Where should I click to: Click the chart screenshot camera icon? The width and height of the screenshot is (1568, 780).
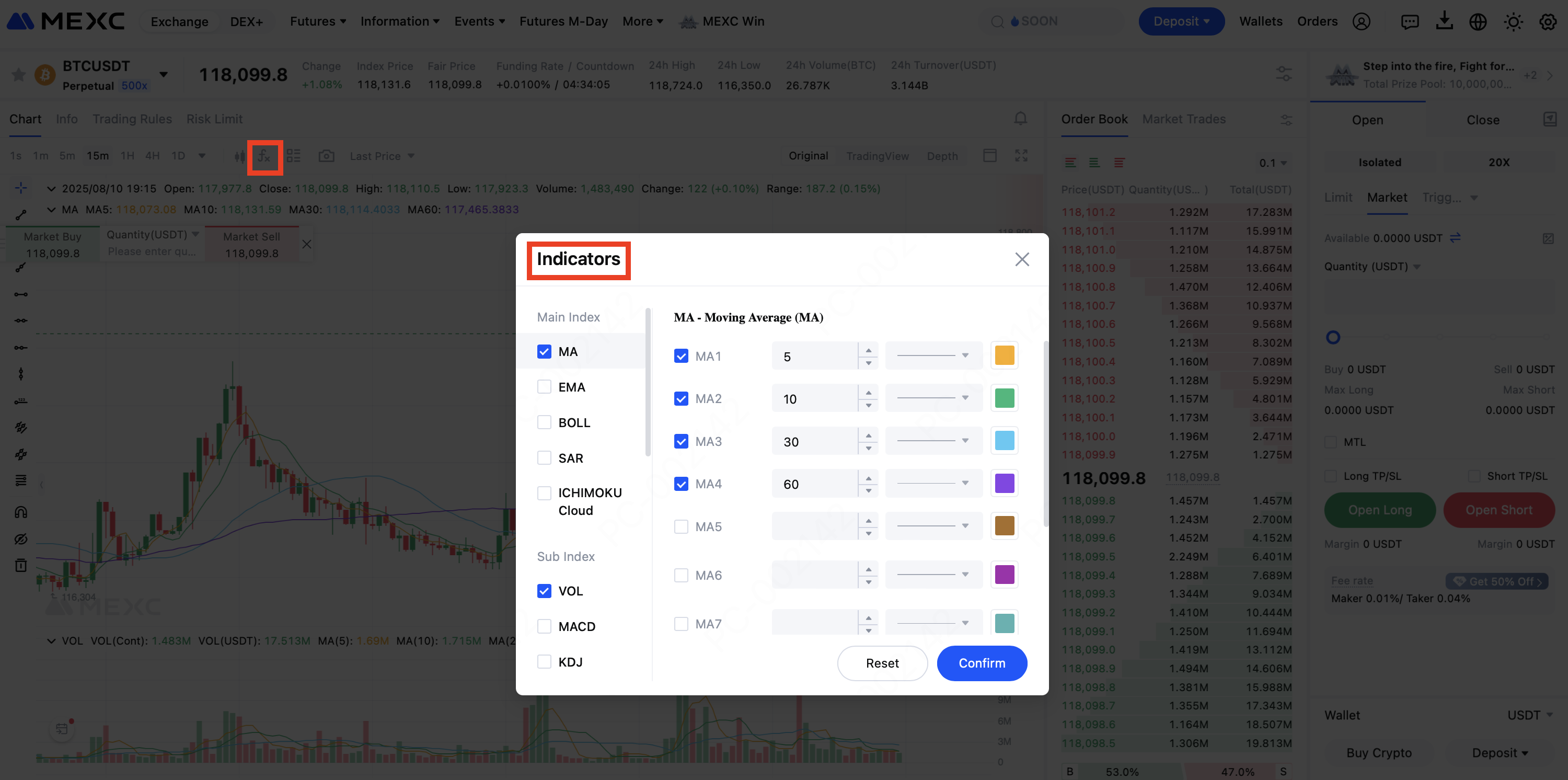click(326, 156)
